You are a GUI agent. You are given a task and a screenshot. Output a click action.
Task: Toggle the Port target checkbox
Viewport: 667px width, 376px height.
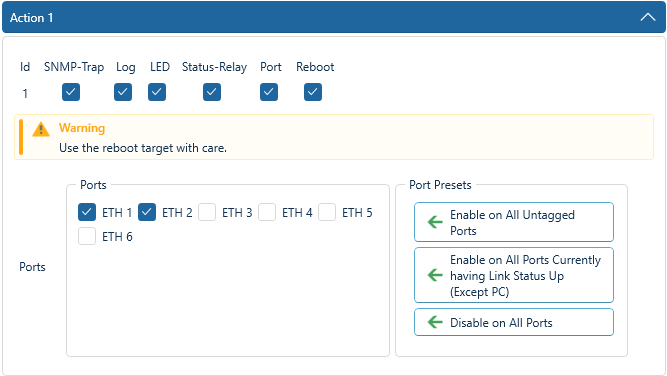(x=269, y=92)
